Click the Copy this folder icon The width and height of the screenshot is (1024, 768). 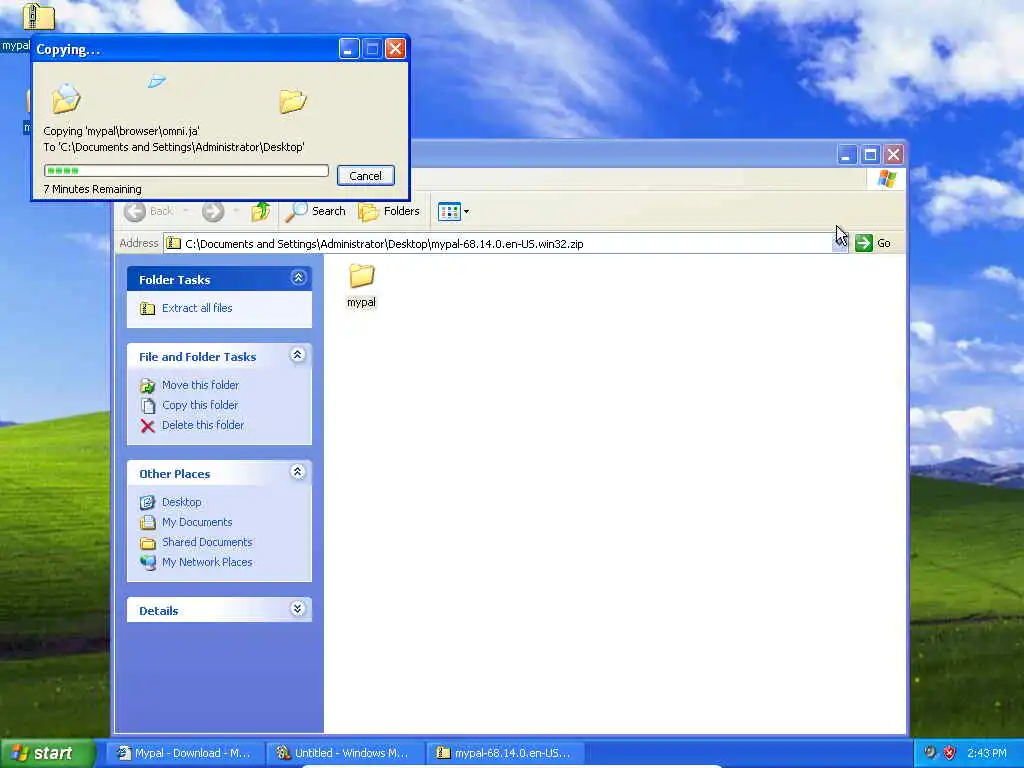[148, 406]
